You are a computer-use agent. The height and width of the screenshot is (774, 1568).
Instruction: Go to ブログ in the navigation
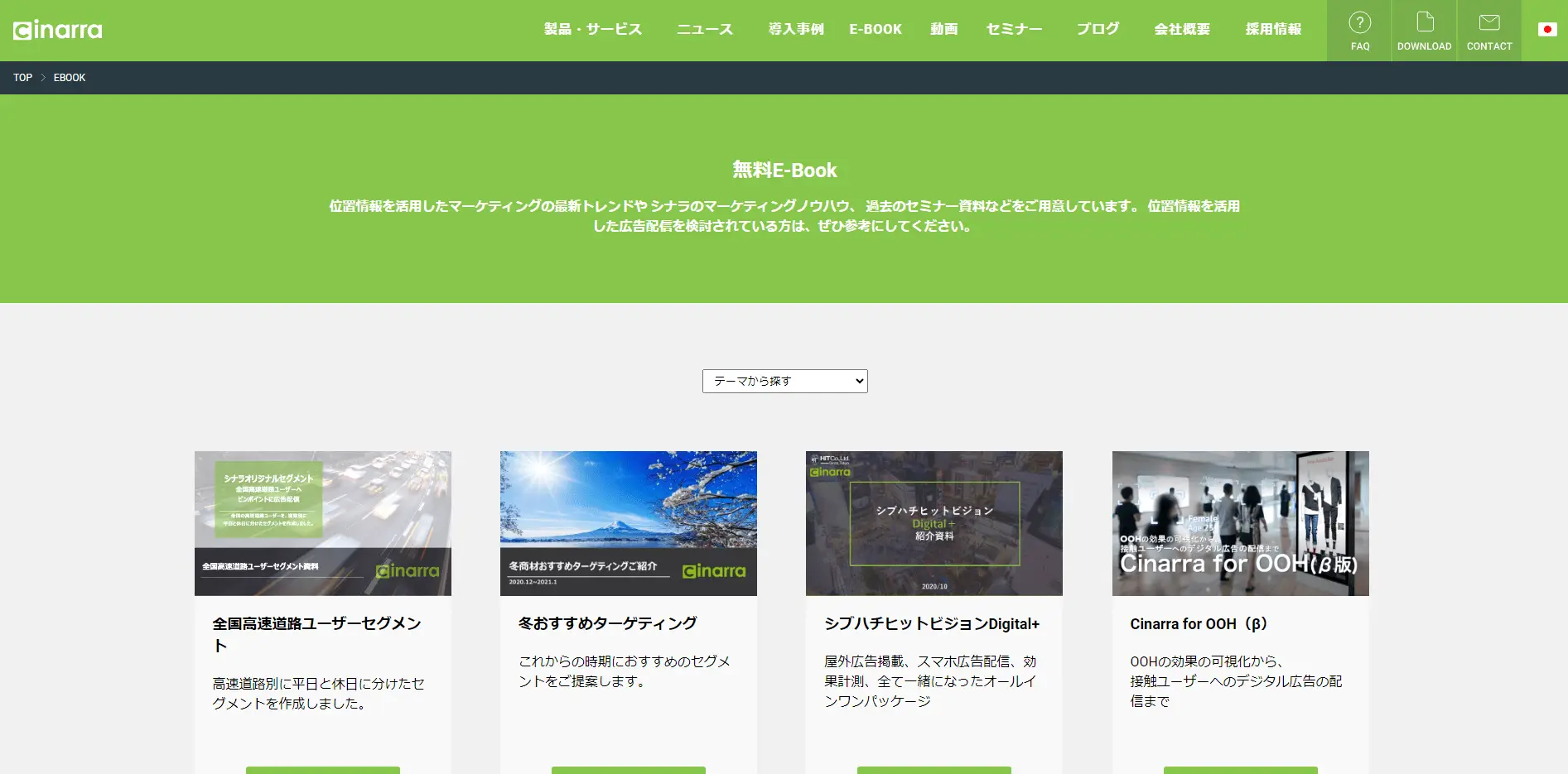(x=1098, y=29)
